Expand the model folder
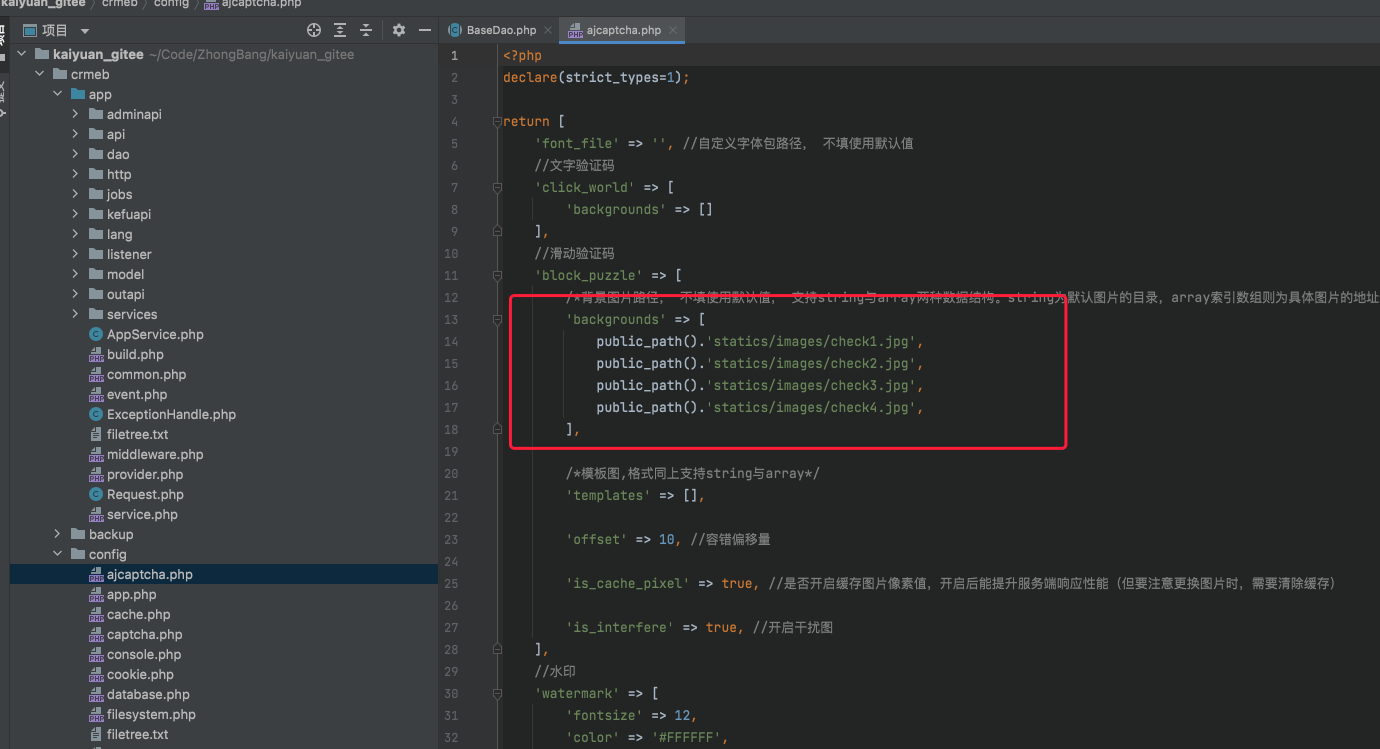Image resolution: width=1380 pixels, height=749 pixels. click(76, 274)
